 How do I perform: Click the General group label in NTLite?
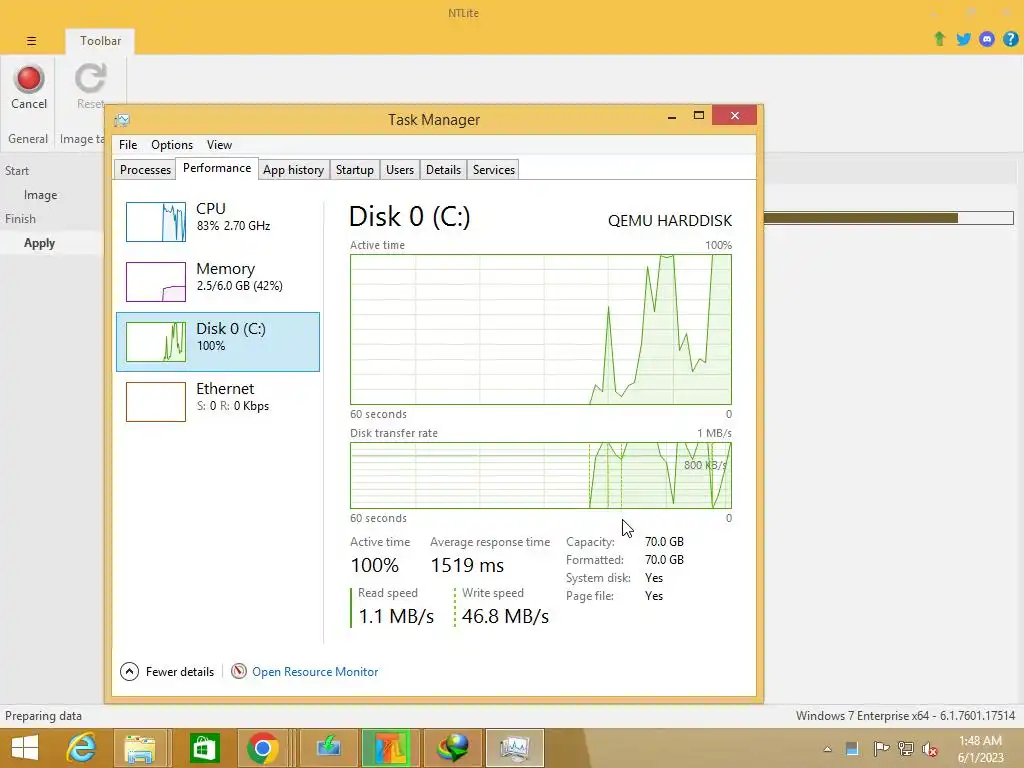(x=27, y=139)
